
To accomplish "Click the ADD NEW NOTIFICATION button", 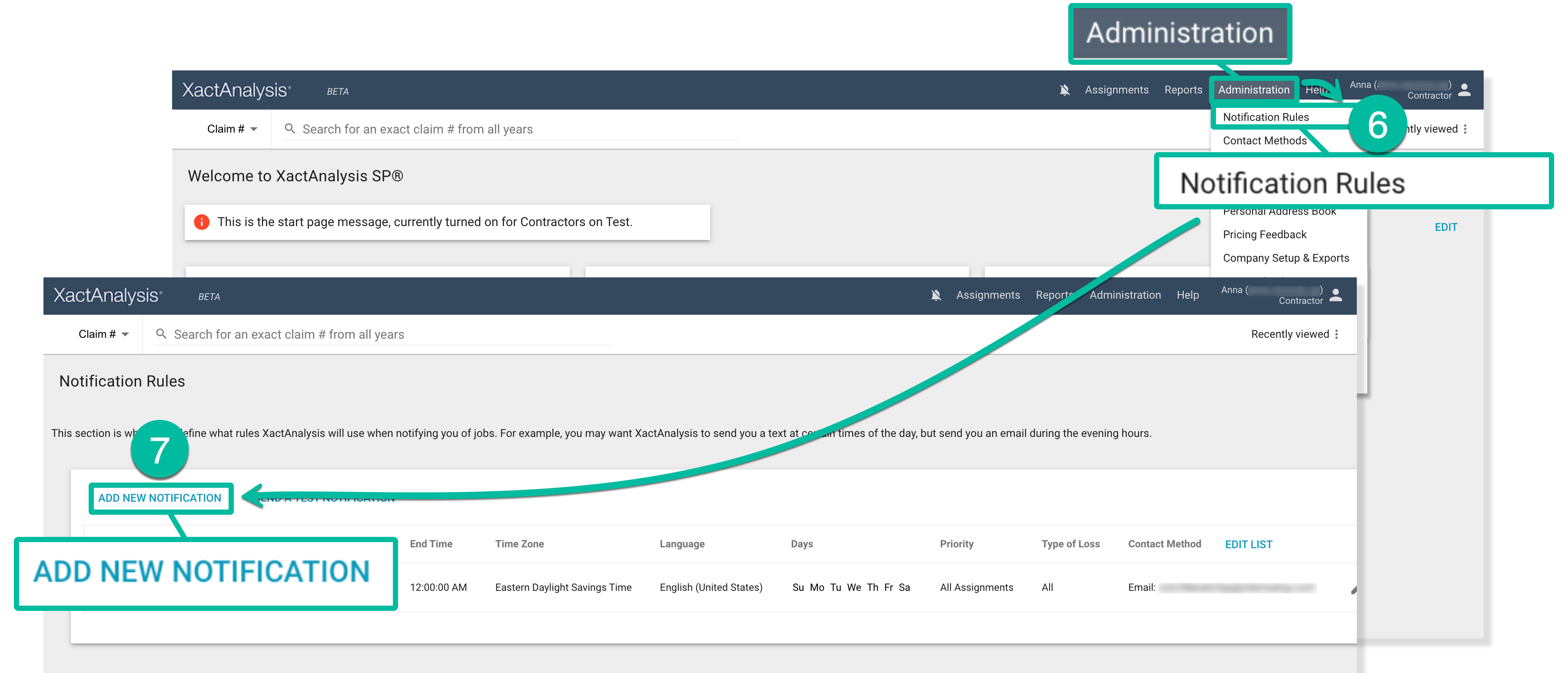I will (x=159, y=498).
